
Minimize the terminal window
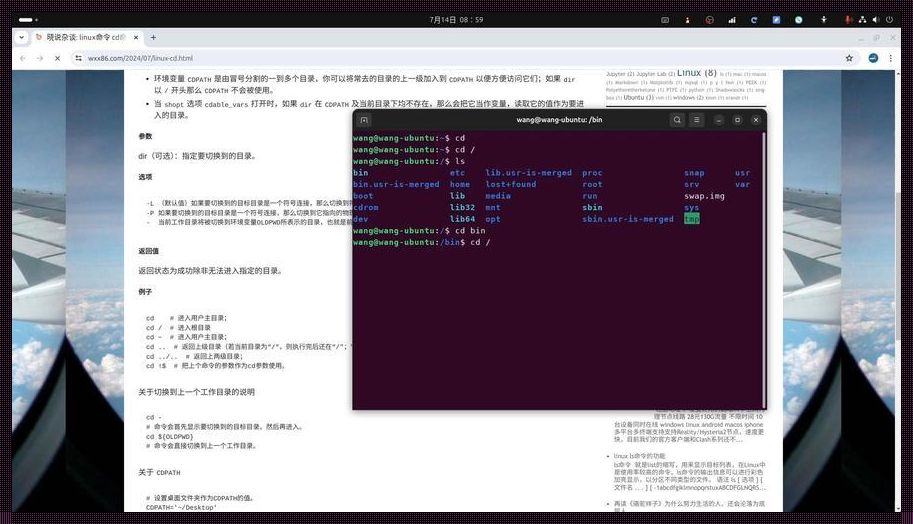[x=719, y=120]
